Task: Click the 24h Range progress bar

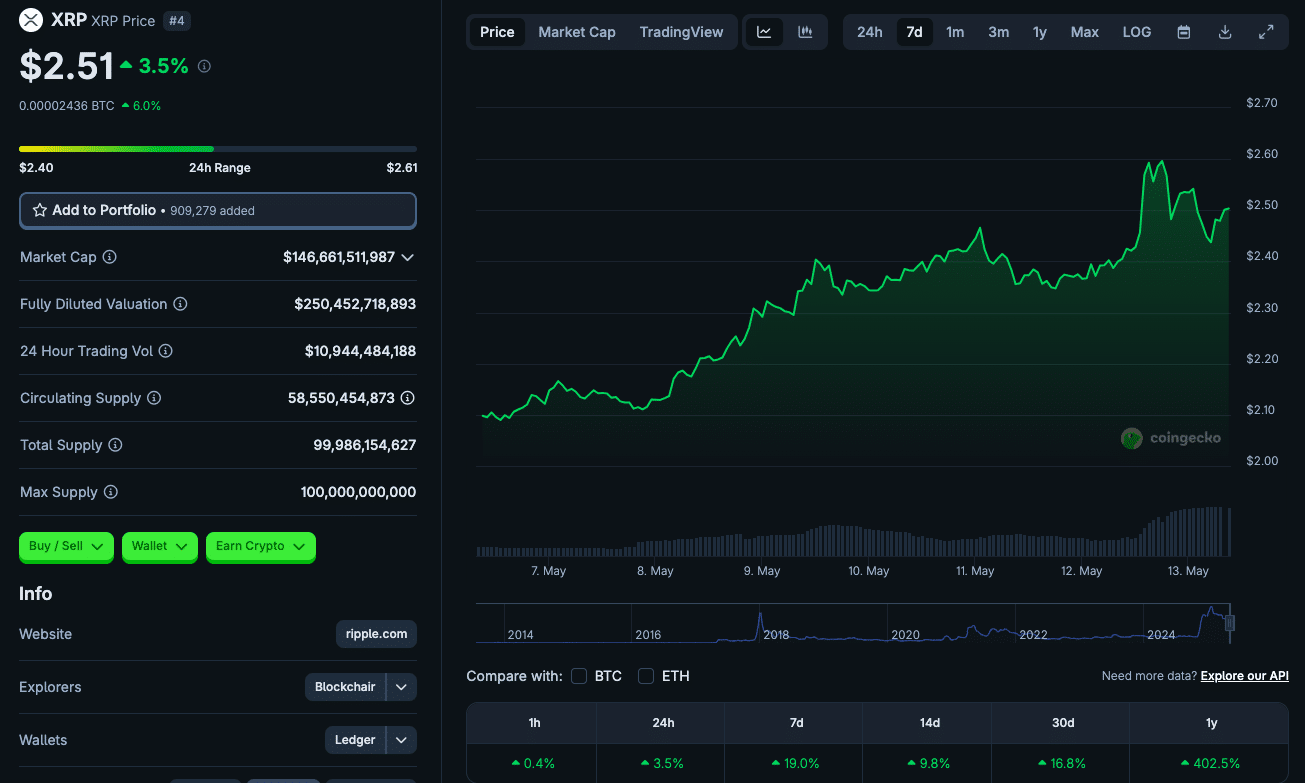Action: click(218, 149)
